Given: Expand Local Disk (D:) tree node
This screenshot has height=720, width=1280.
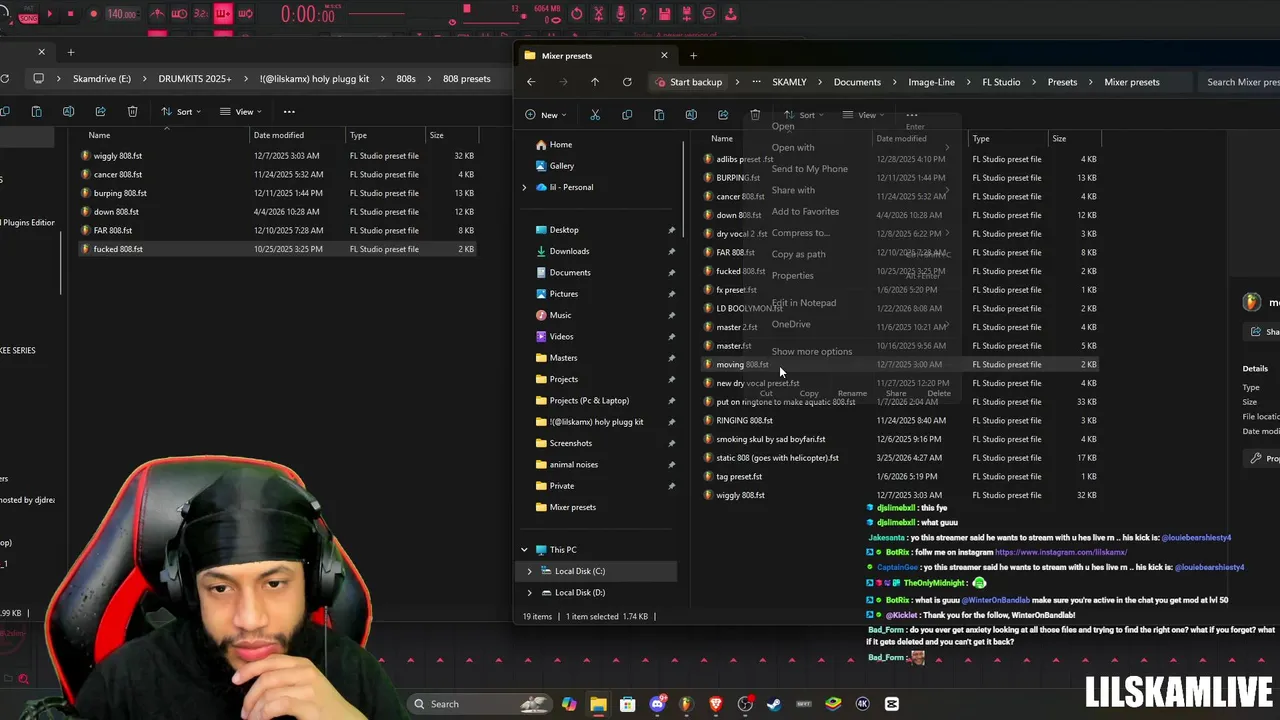Looking at the screenshot, I should click(529, 592).
